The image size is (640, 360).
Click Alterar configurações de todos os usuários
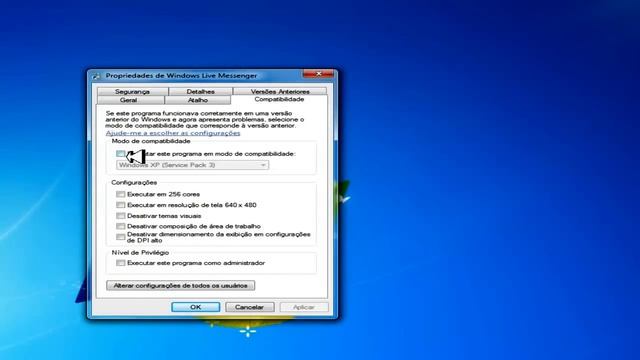180,285
